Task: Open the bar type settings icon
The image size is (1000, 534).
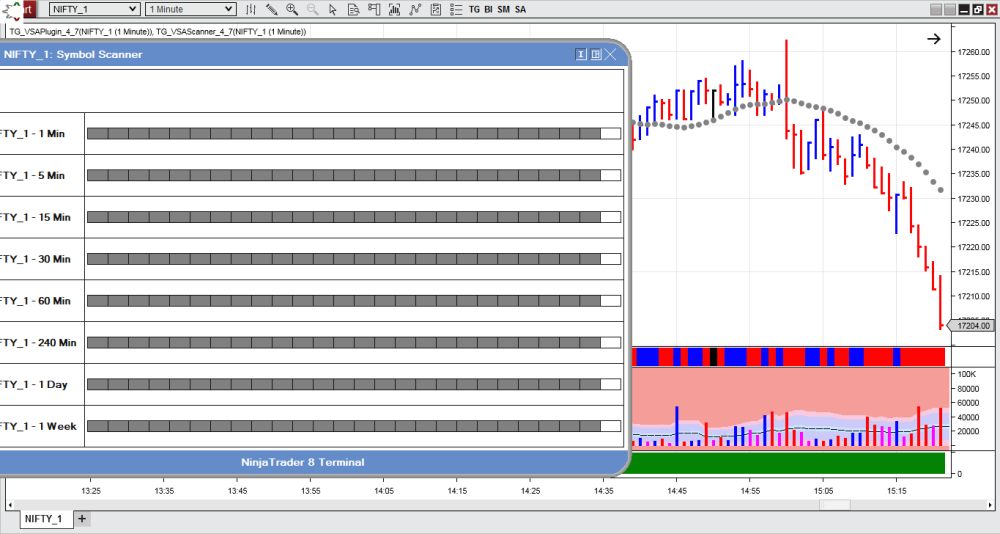Action: [250, 9]
